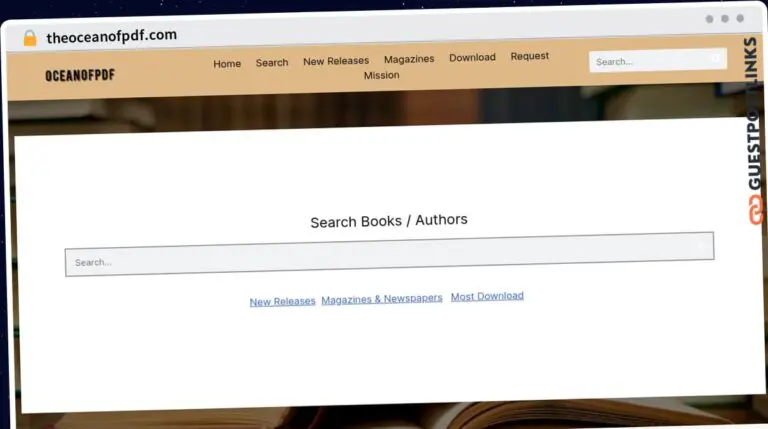Click the theoceanofpdf.com address text

tap(112, 36)
